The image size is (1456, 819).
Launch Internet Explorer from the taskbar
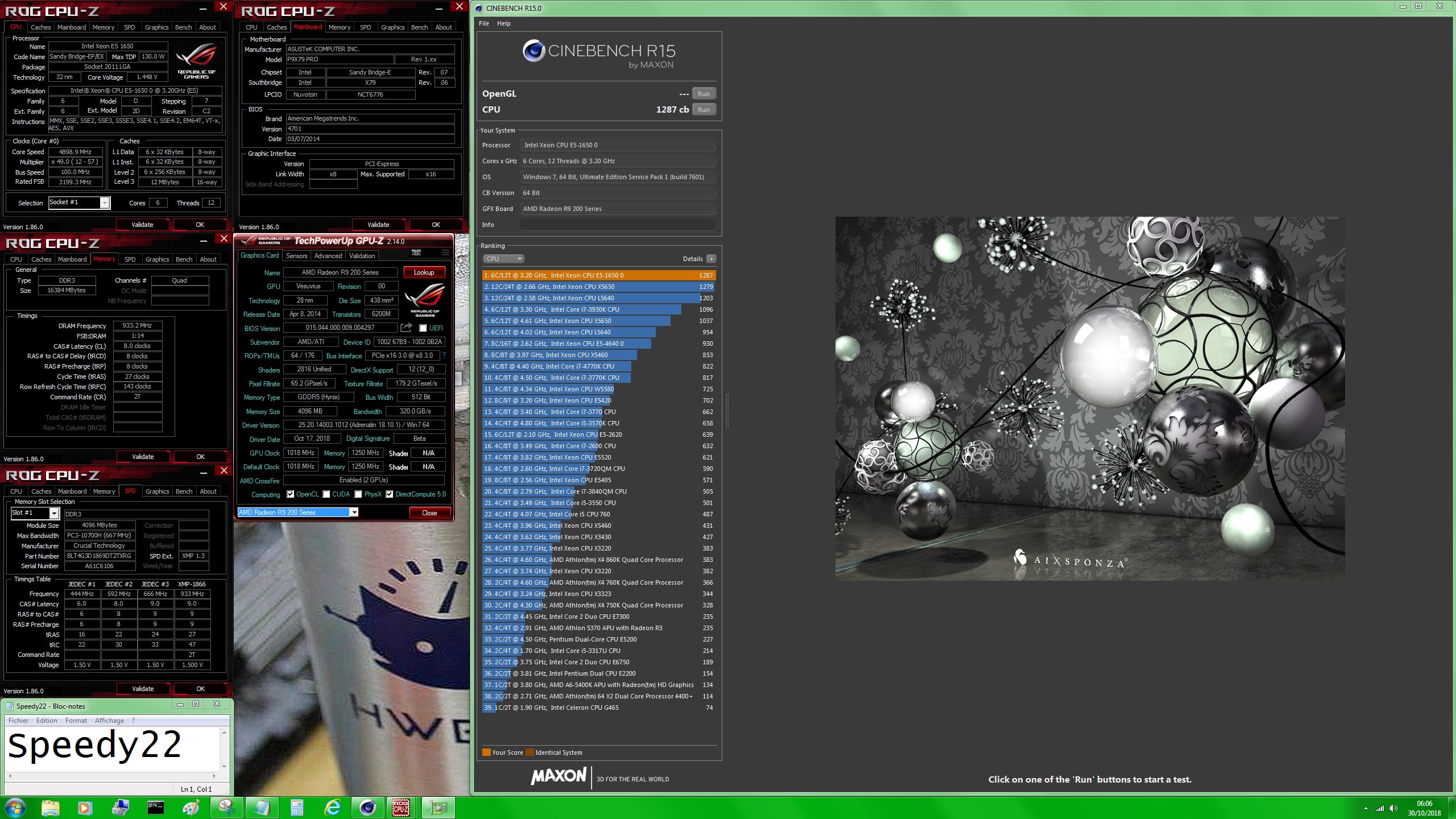point(333,808)
